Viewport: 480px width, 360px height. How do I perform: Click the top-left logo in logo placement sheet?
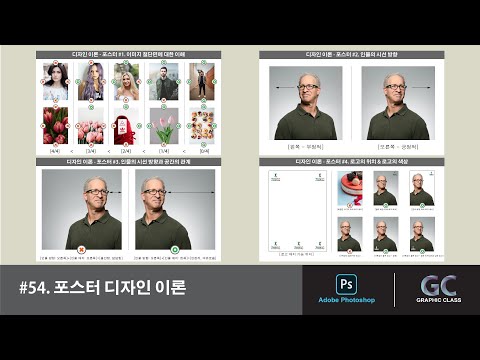(276, 177)
